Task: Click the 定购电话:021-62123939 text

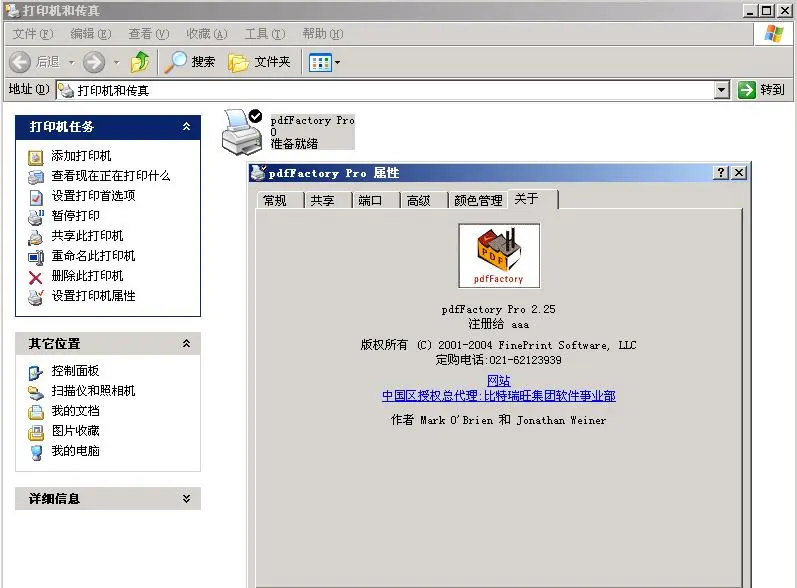Action: 499,360
